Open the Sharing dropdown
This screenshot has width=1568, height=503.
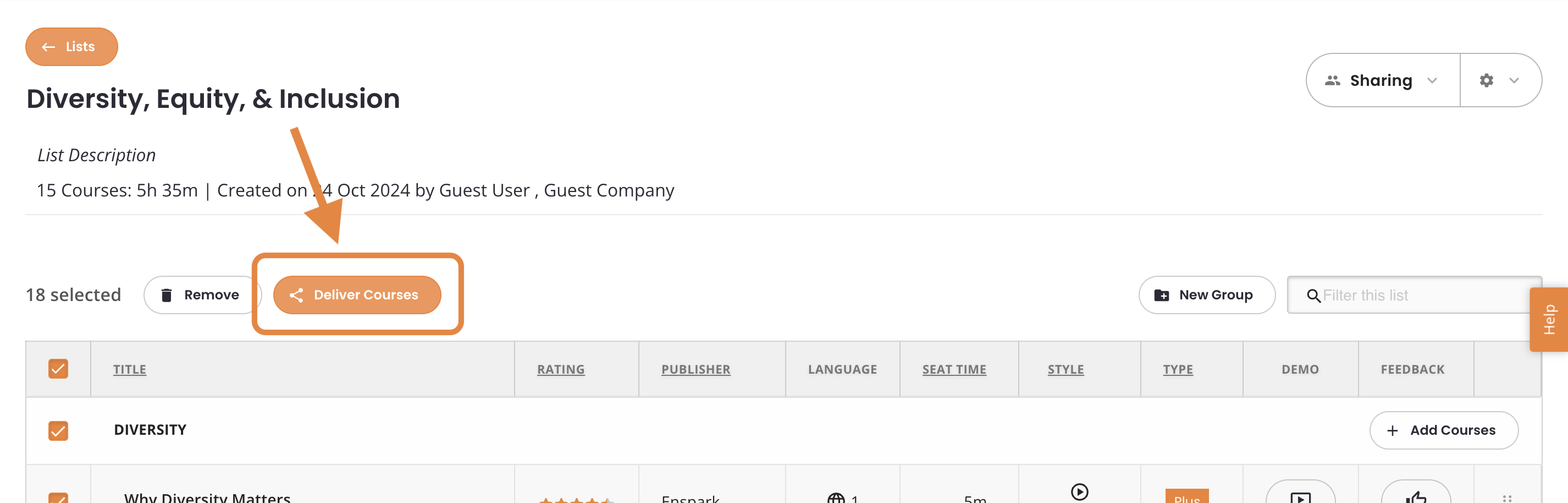1382,80
